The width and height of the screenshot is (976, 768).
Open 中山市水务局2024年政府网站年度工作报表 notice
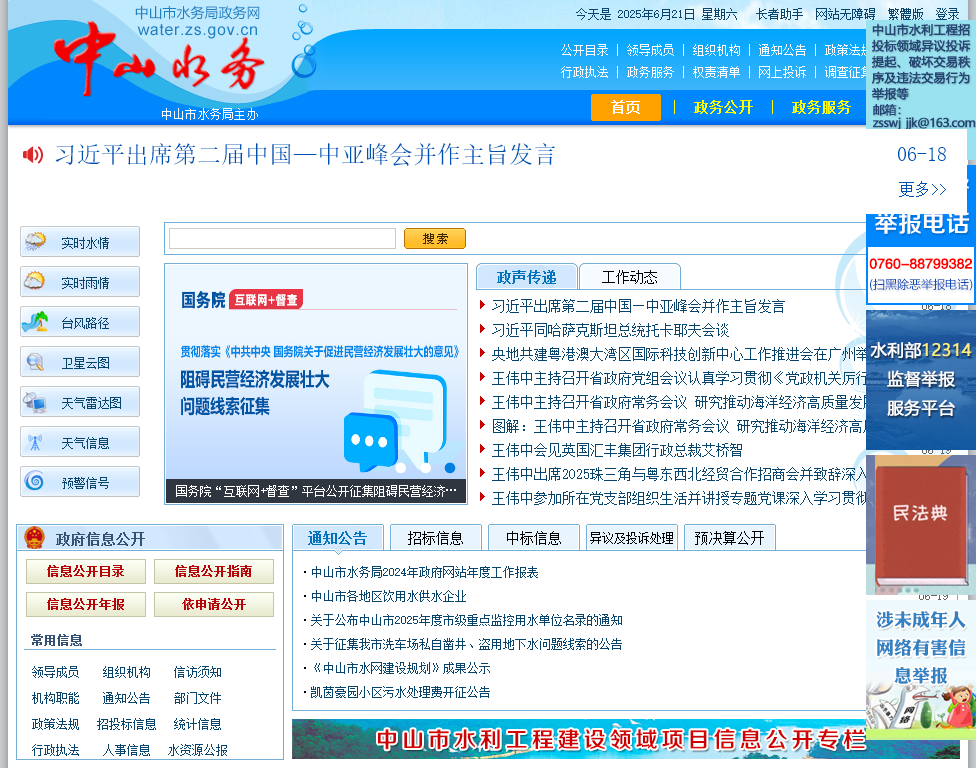coord(425,573)
